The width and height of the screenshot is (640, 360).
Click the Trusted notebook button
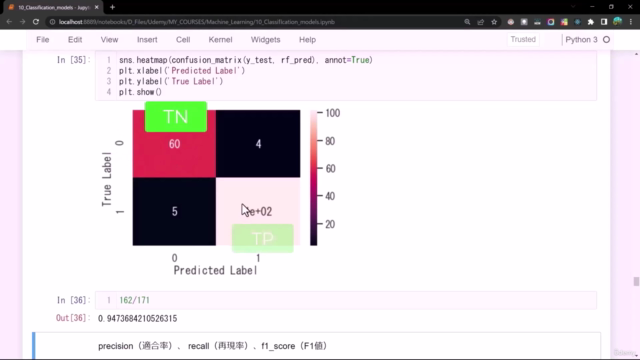pos(523,39)
